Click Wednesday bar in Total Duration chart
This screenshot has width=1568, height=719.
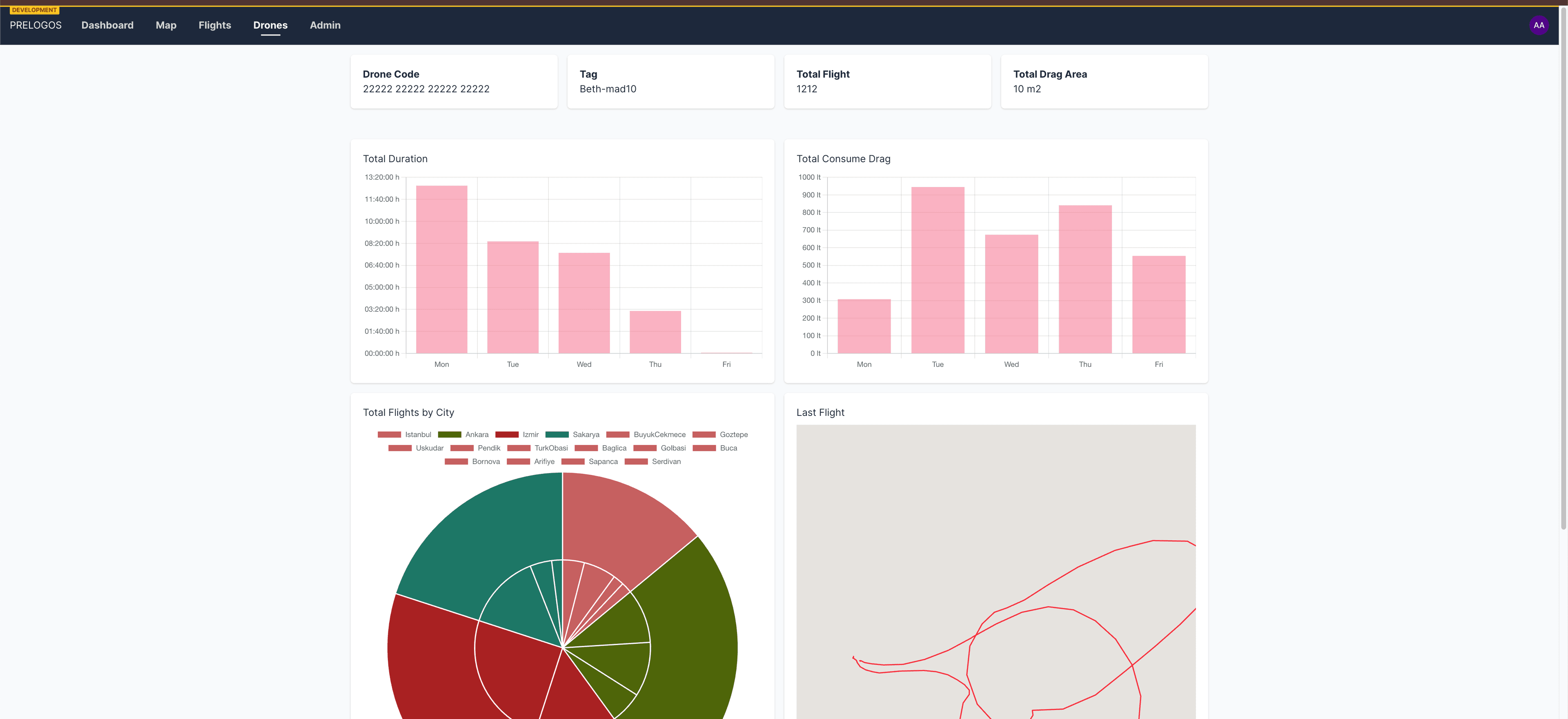click(x=584, y=303)
